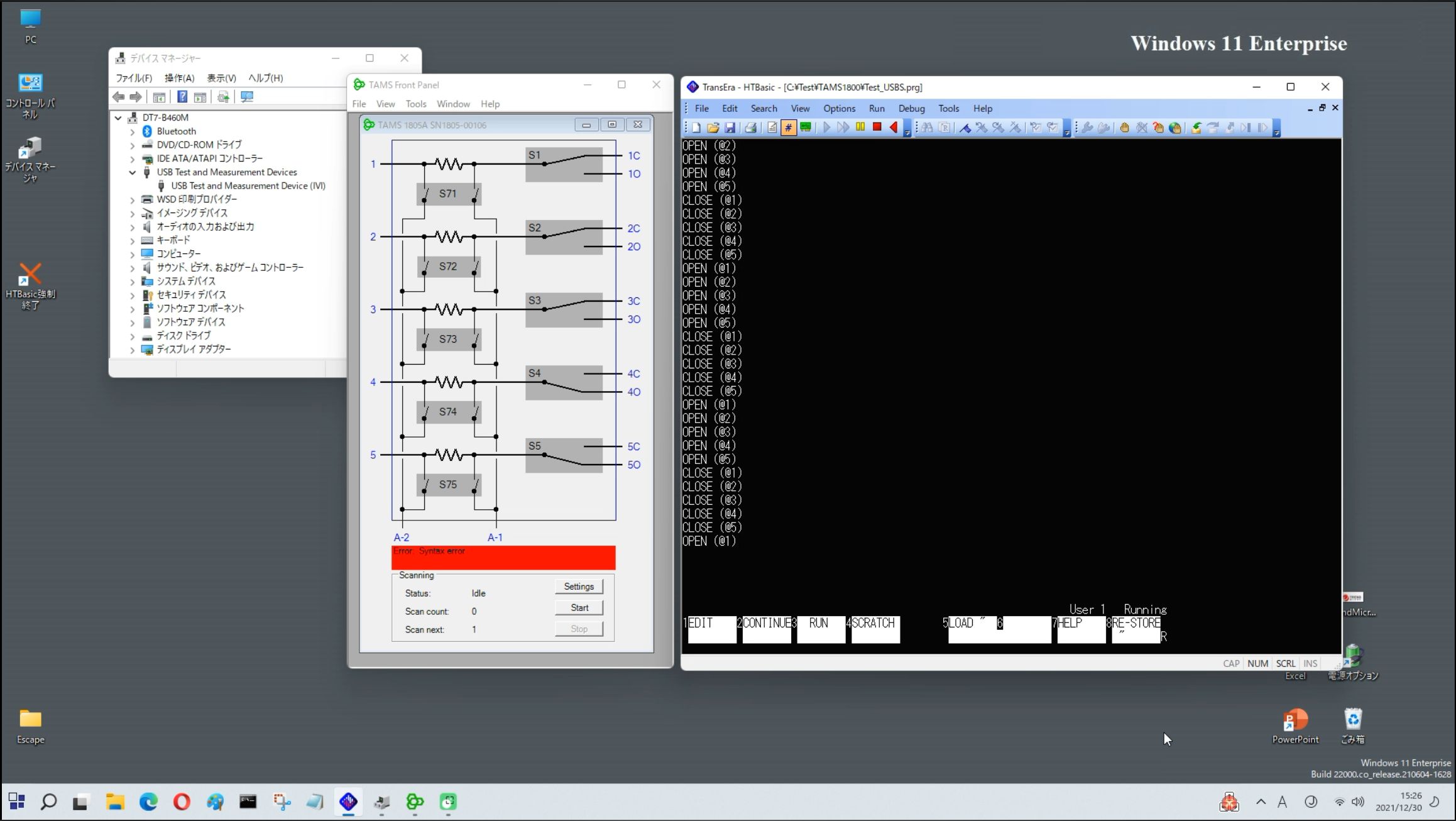
Task: Click softkey 1 EDIT in HTBasic
Action: [x=712, y=629]
